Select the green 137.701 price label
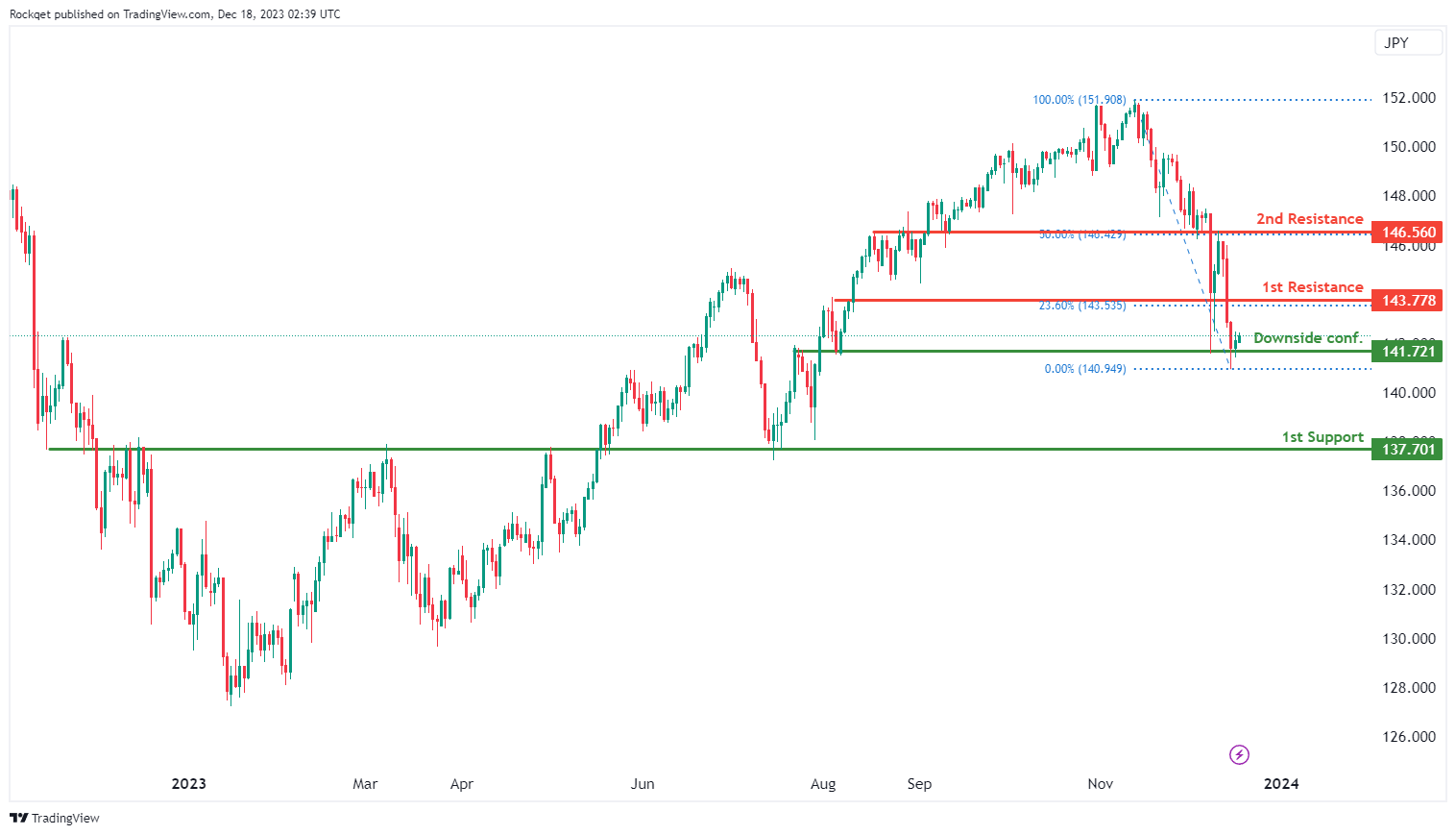This screenshot has height=835, width=1456. click(1407, 449)
